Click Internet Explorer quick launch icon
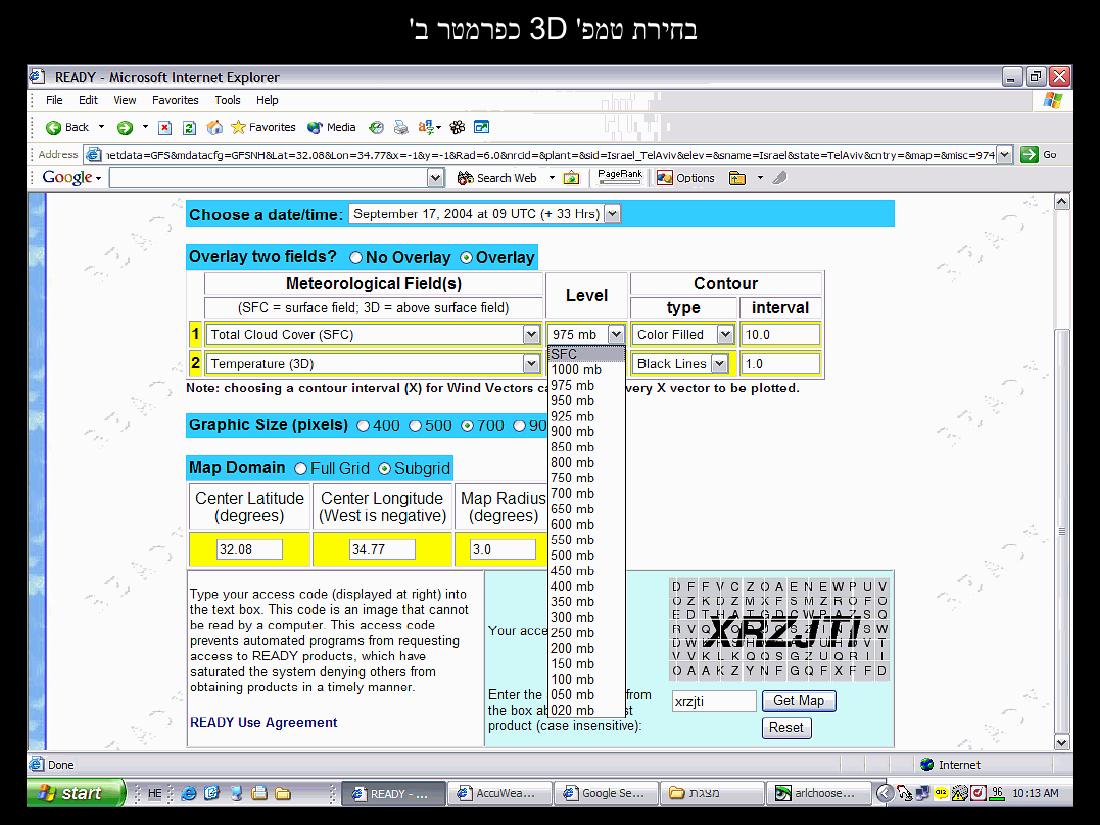The image size is (1100, 825). click(189, 793)
